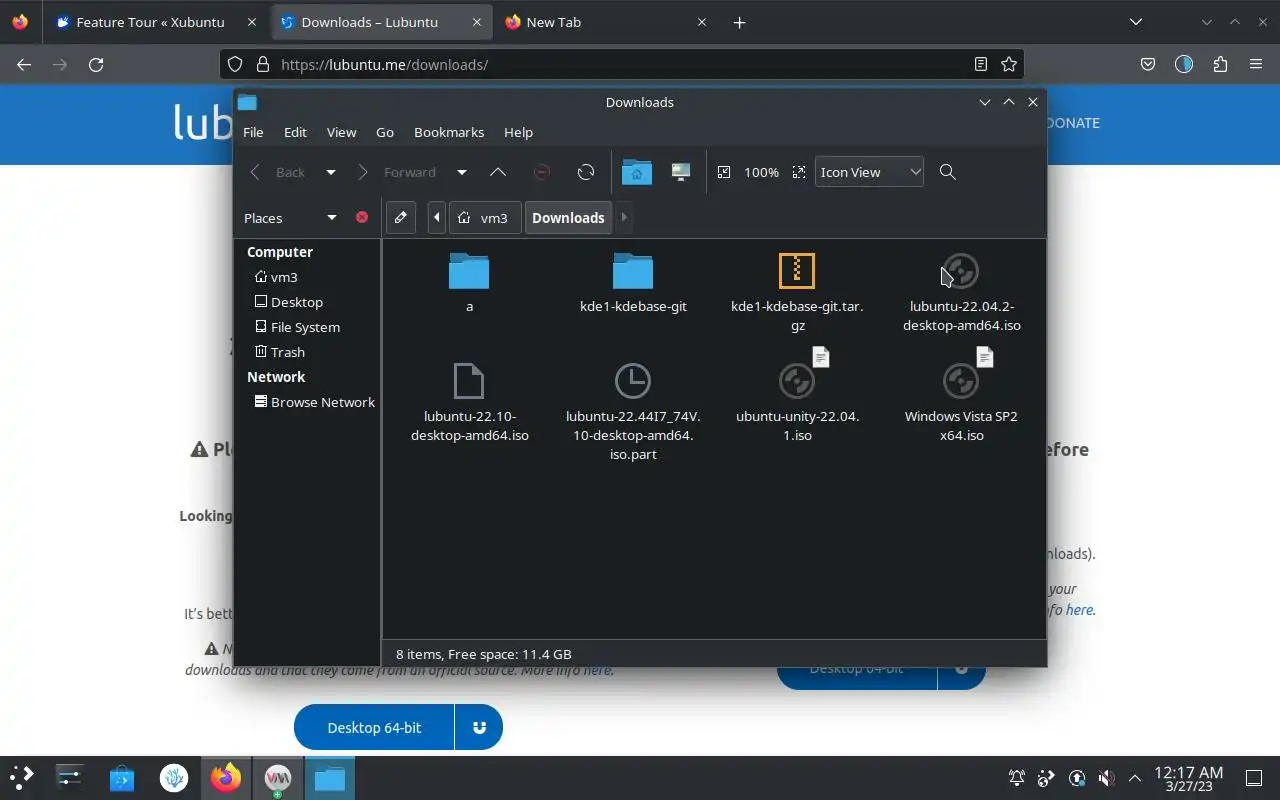The width and height of the screenshot is (1280, 800).
Task: Open the View menu
Action: pos(341,132)
